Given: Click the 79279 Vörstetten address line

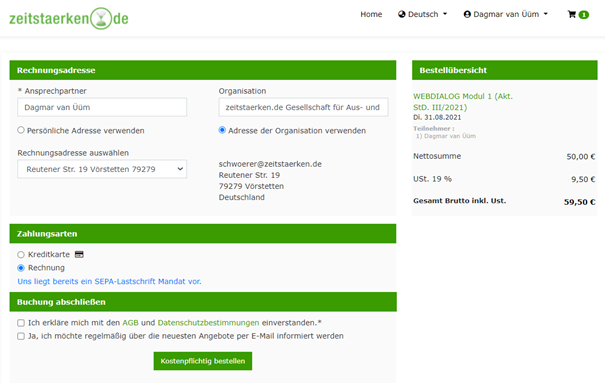Looking at the screenshot, I should coord(251,186).
